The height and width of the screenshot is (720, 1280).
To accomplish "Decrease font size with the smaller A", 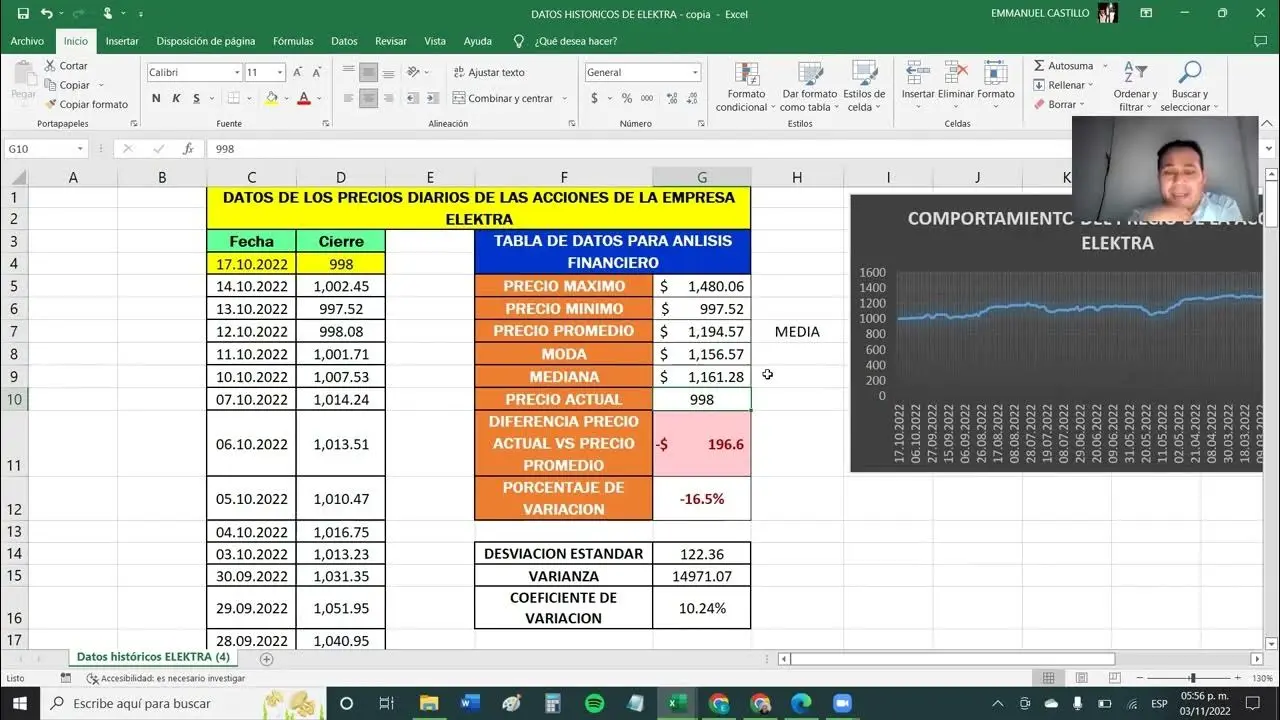I will [316, 72].
